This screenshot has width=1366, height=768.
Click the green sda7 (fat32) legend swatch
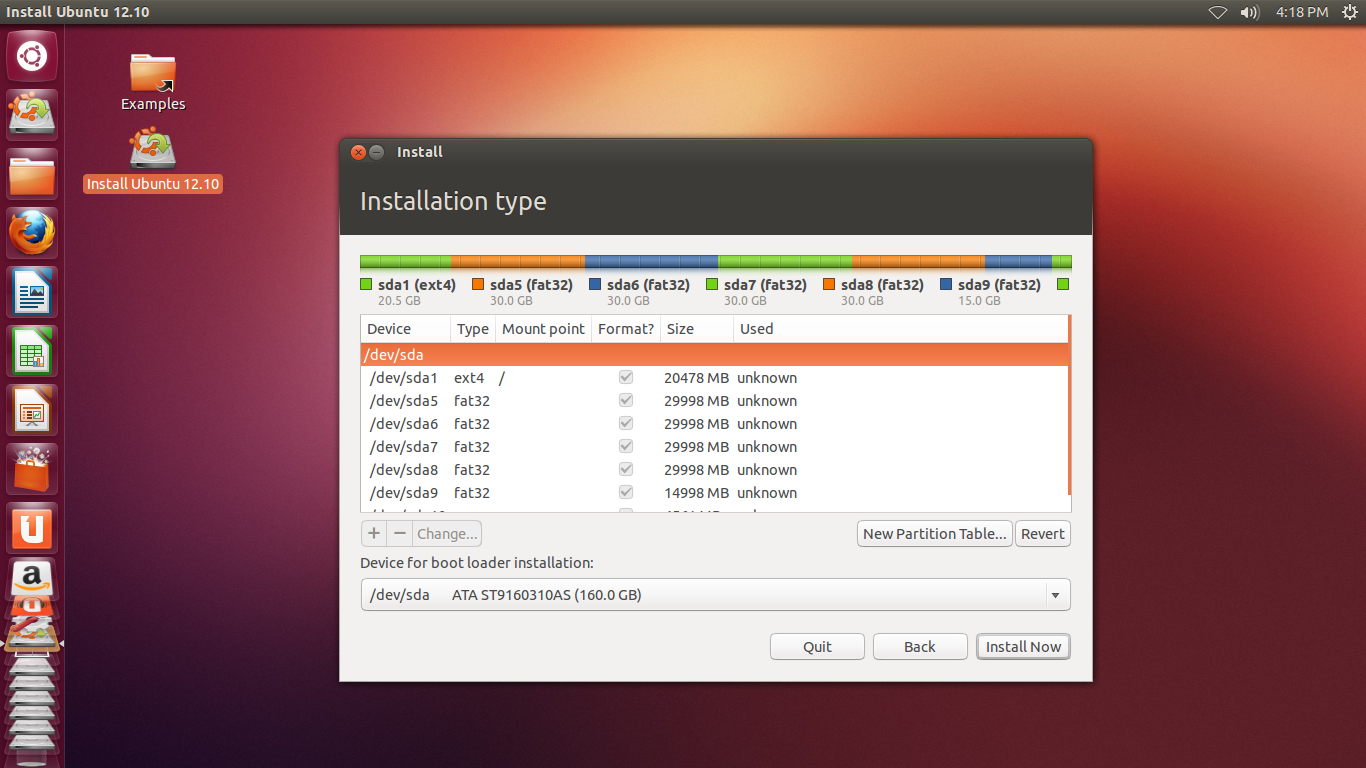pos(712,285)
